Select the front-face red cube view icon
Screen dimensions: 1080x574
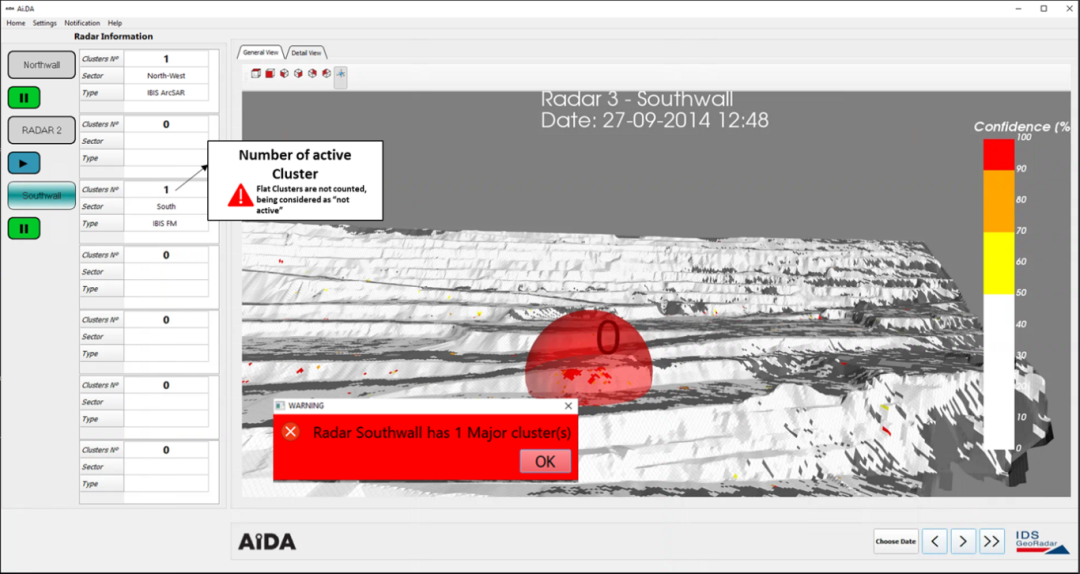(270, 73)
